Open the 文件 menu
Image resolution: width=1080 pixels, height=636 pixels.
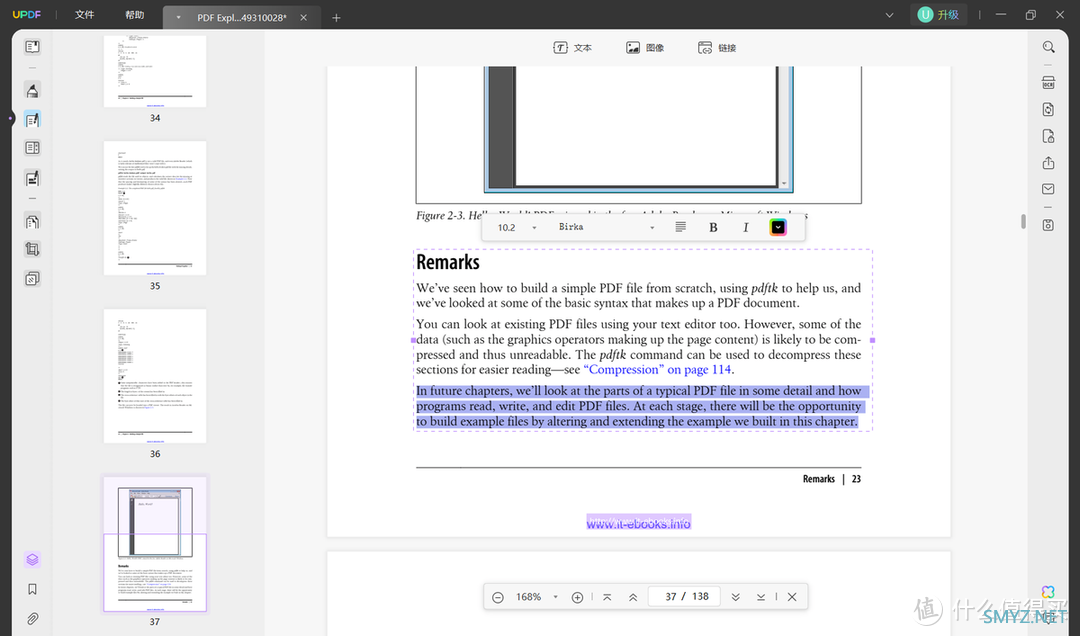click(85, 15)
